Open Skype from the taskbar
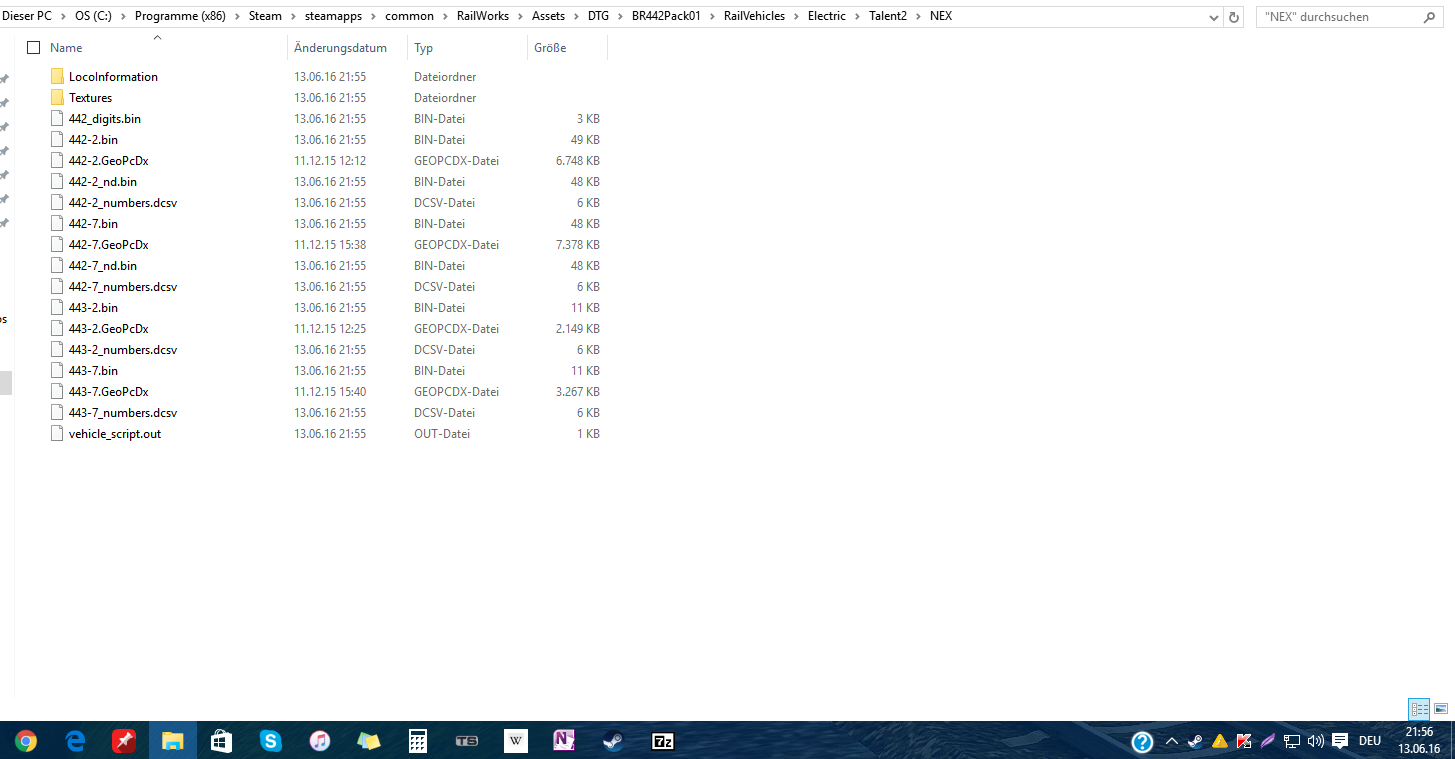This screenshot has height=759, width=1455. [271, 741]
